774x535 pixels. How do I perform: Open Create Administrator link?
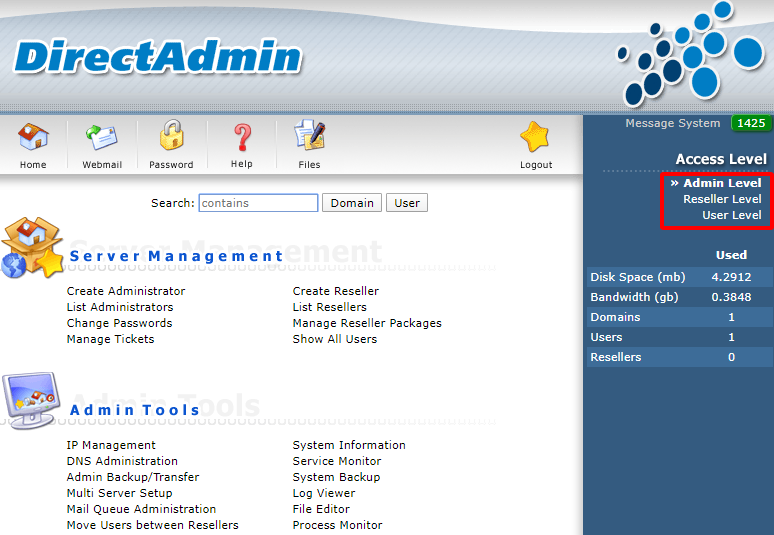(x=126, y=291)
